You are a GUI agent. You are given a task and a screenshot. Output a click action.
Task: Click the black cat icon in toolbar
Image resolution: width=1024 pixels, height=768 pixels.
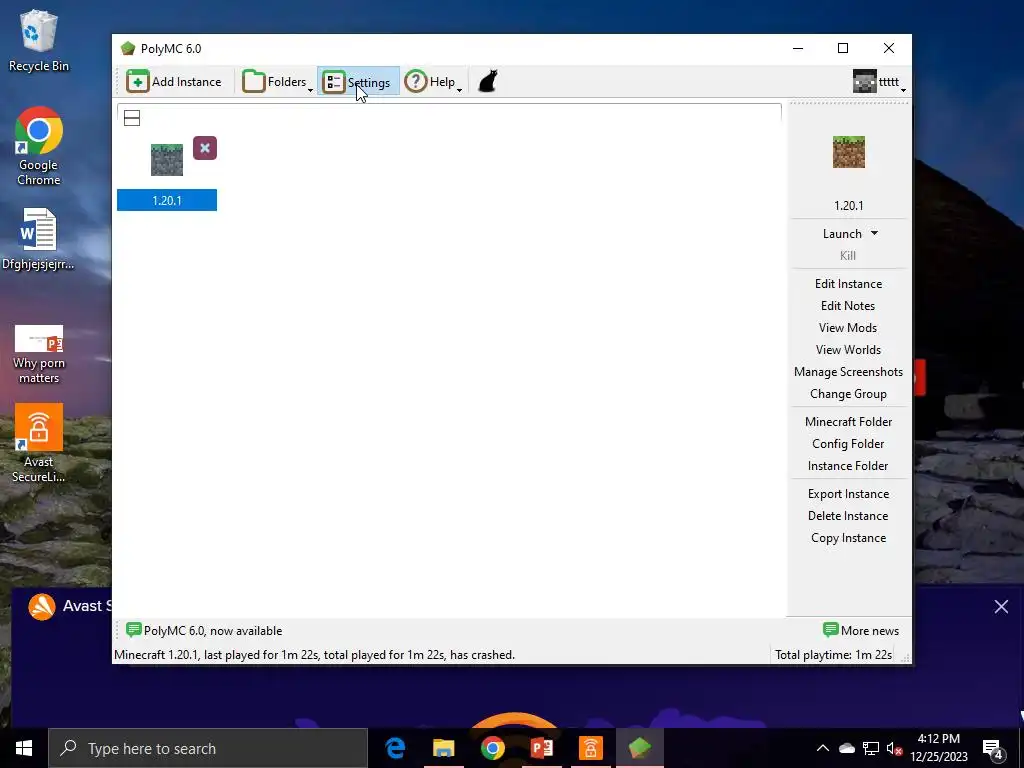tap(488, 82)
